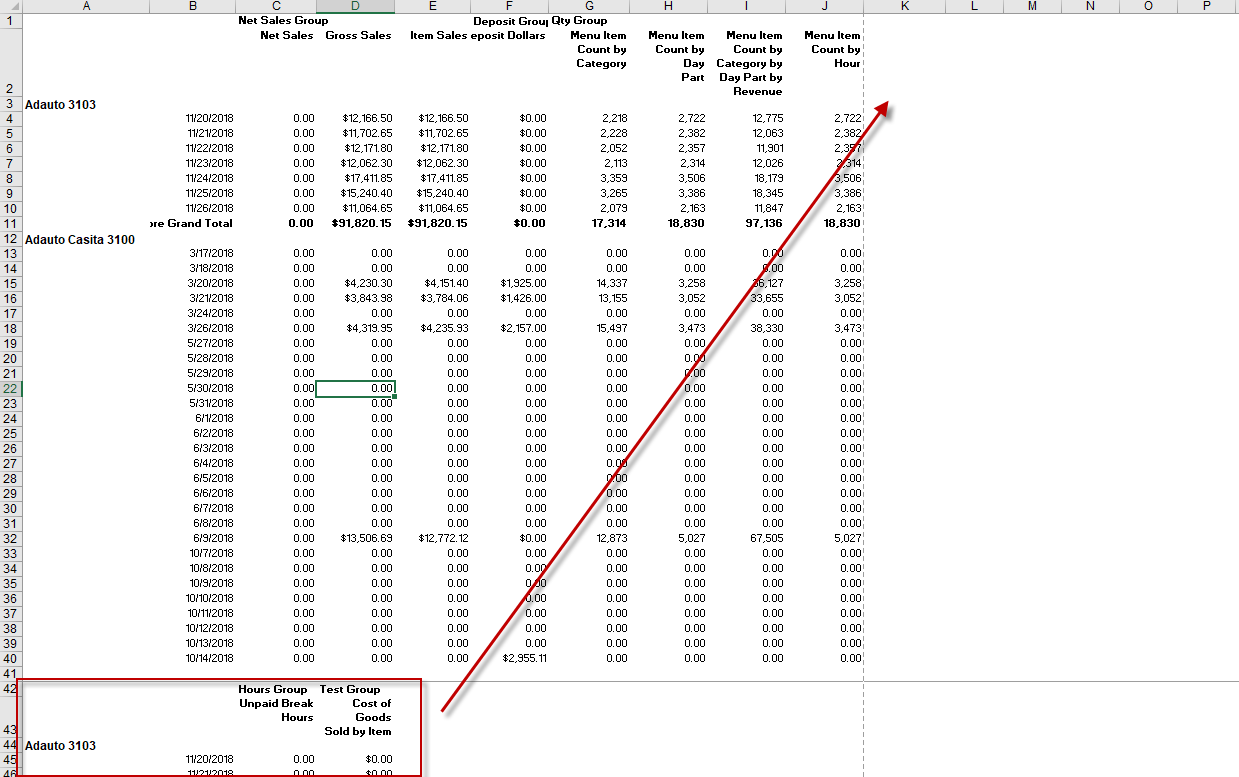Screen dimensions: 1239x777
Task: Select the 'Adauto Casita 3100' cell
Action: [79, 239]
